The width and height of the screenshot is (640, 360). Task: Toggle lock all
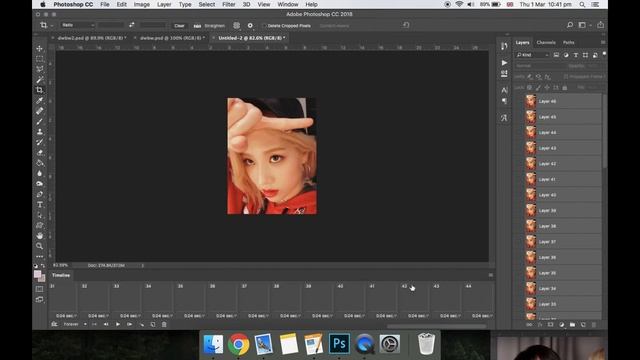[x=565, y=87]
